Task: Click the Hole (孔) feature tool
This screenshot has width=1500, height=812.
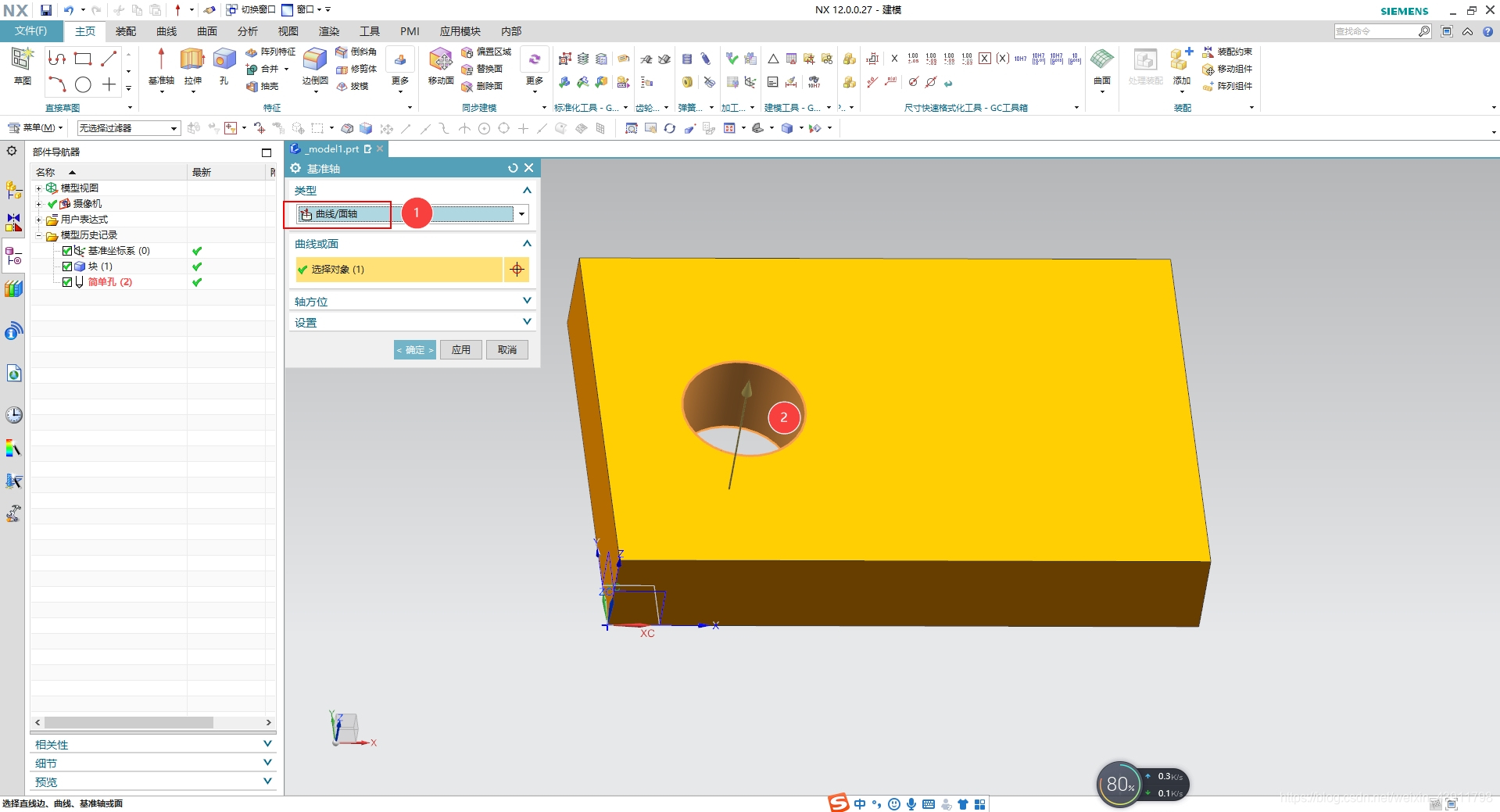Action: (224, 67)
